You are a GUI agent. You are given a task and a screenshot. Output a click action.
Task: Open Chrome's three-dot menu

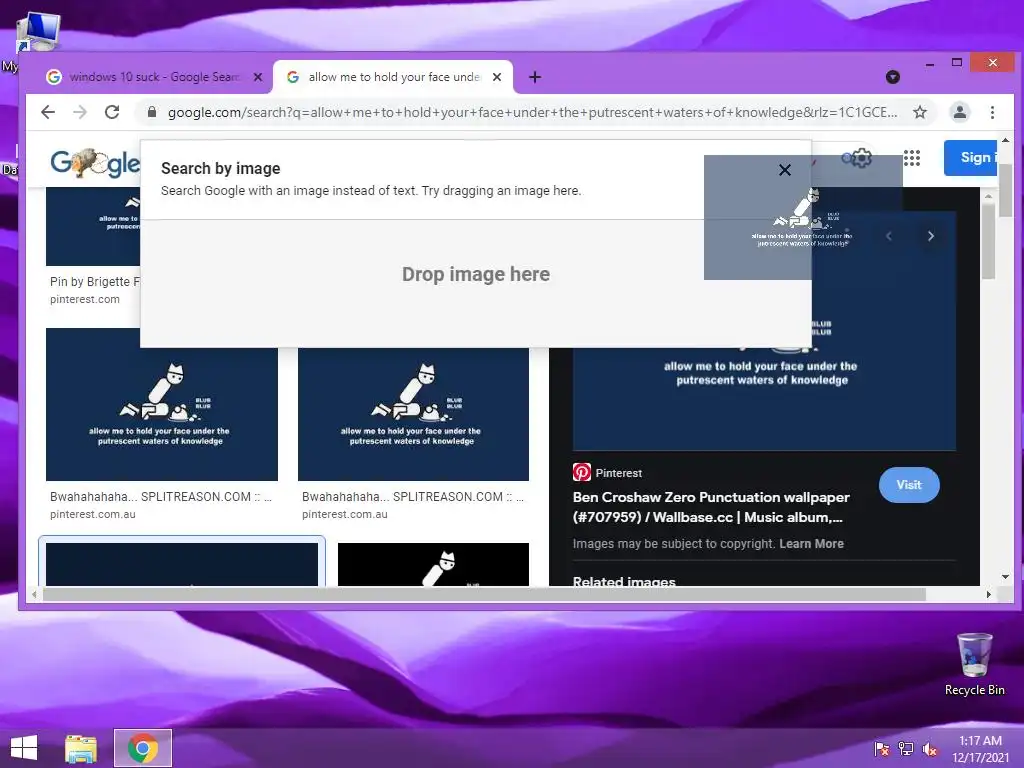click(x=992, y=112)
